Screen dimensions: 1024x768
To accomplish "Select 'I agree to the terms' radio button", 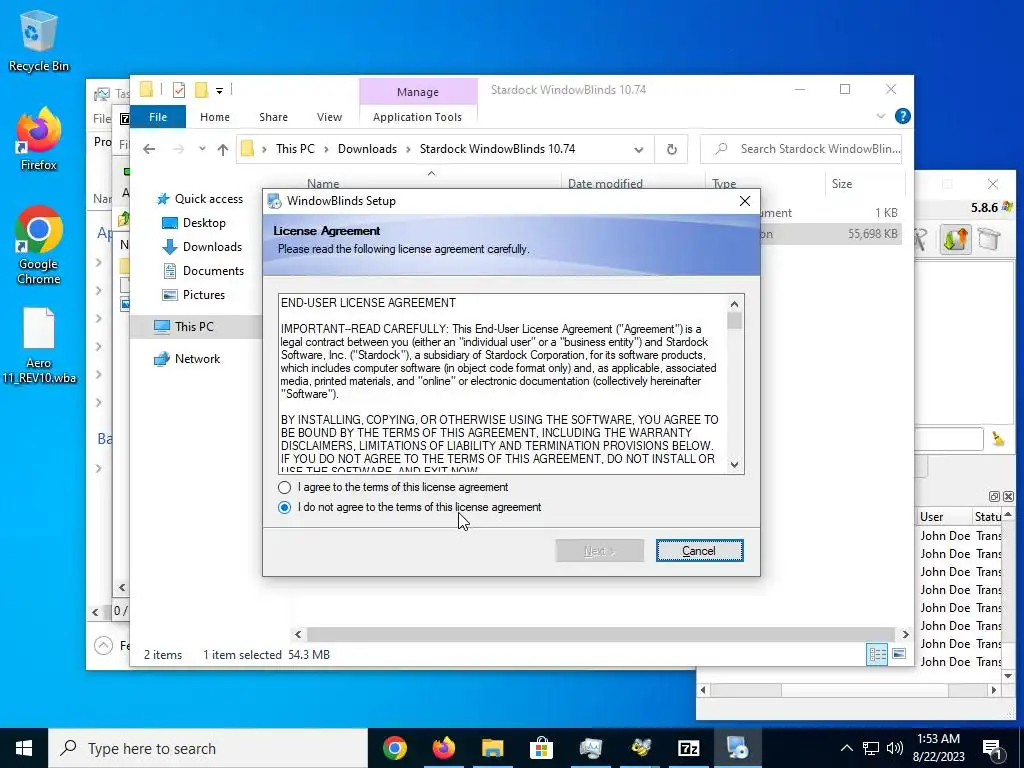I will pos(284,488).
